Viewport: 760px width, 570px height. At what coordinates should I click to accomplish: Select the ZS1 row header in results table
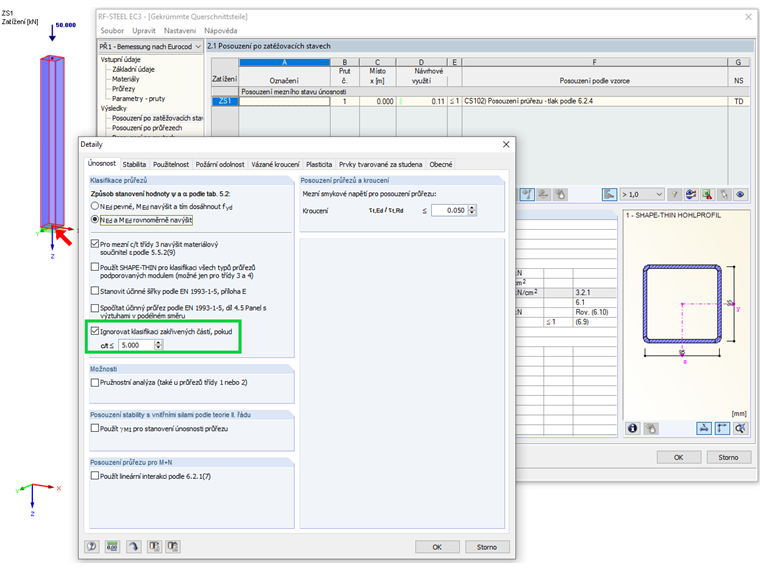225,101
